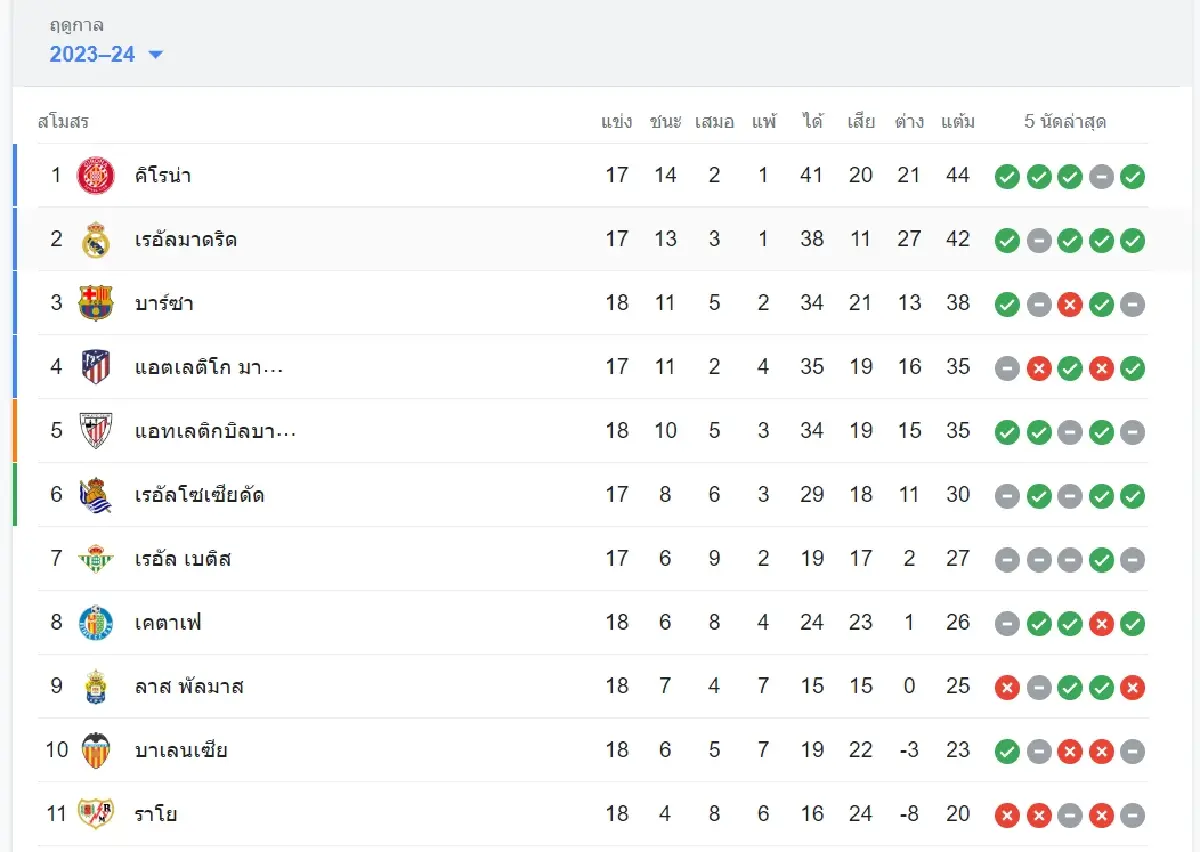
Task: Click the Barcelona club crest
Action: (96, 303)
